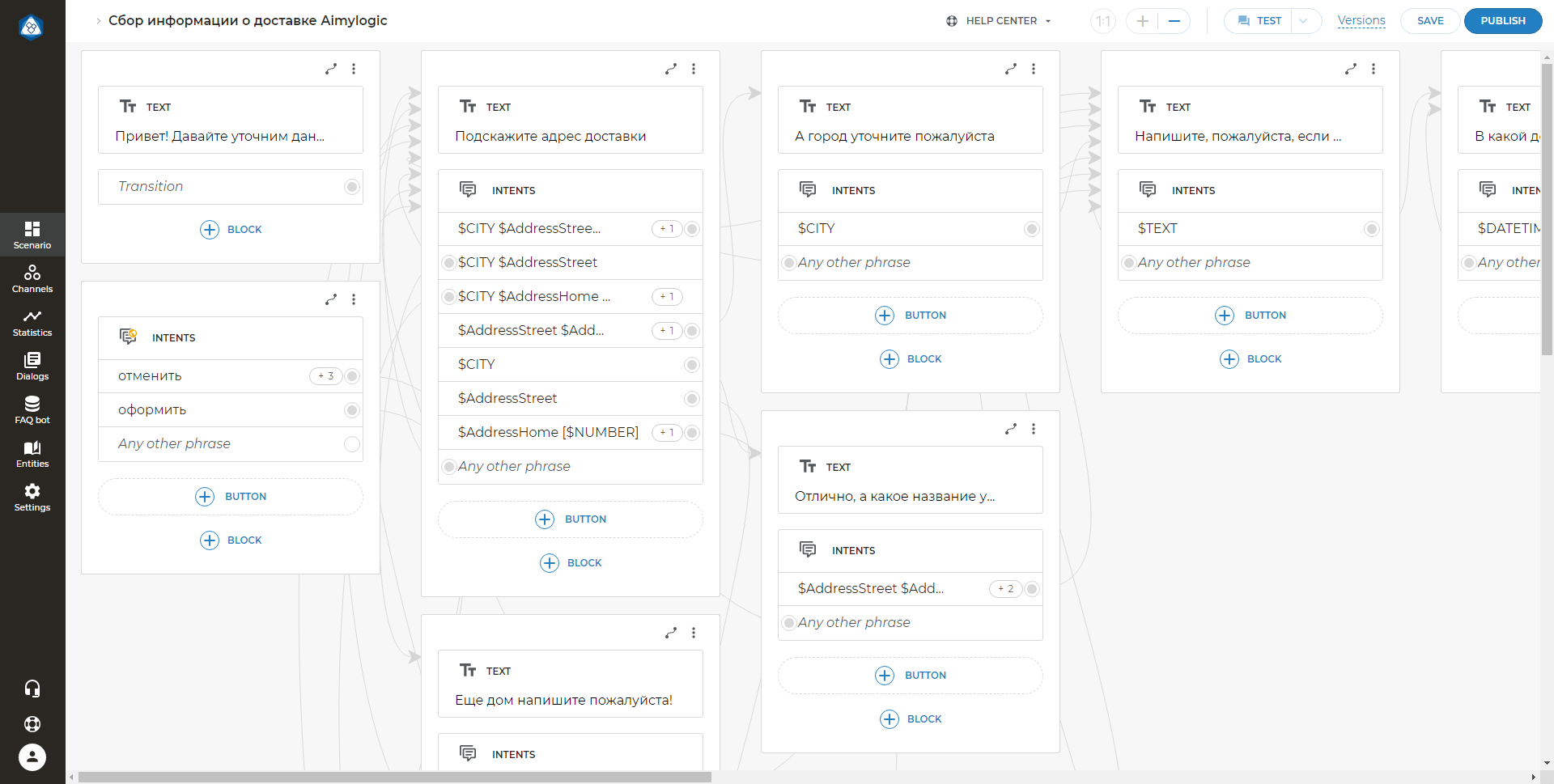Select connector circle of отменить intent
The image size is (1554, 784).
click(x=352, y=376)
